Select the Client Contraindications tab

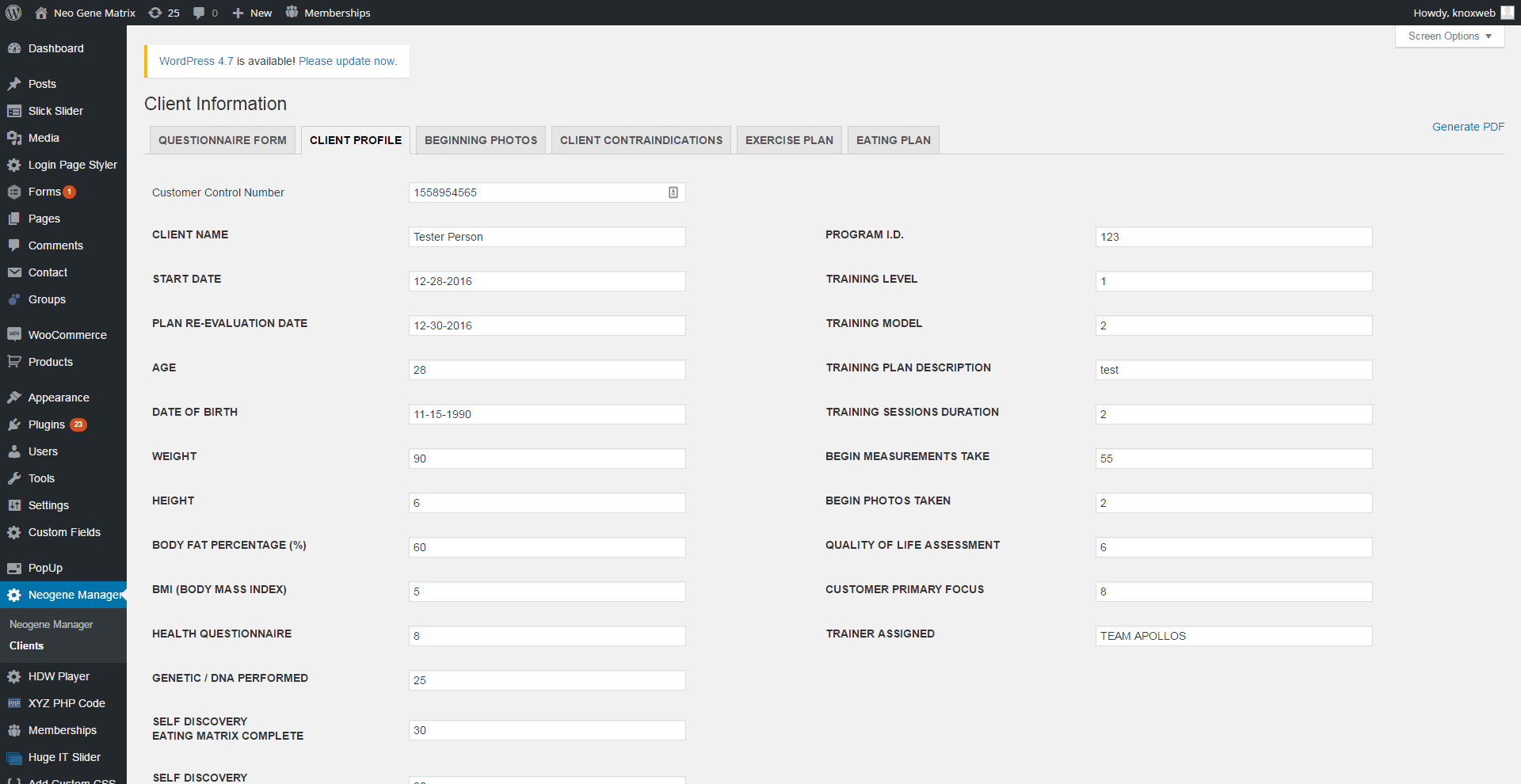click(641, 140)
